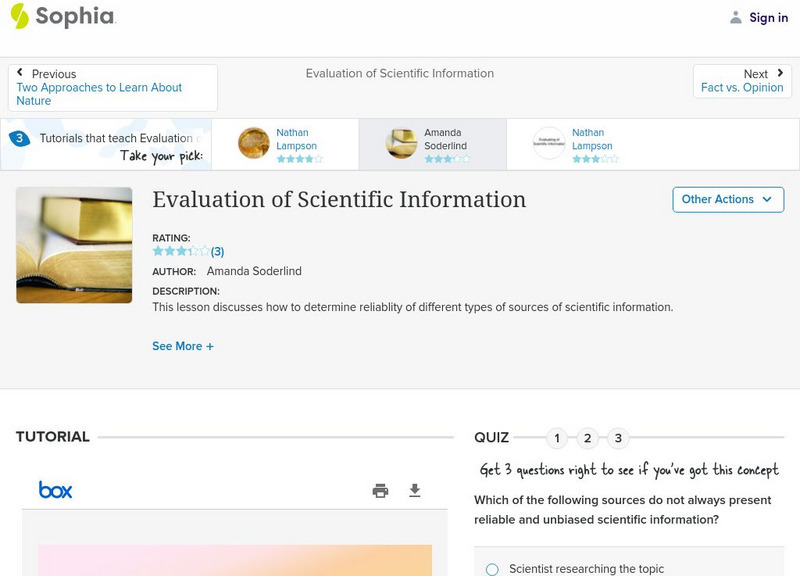Click the rating stars for this tutorial

click(181, 252)
